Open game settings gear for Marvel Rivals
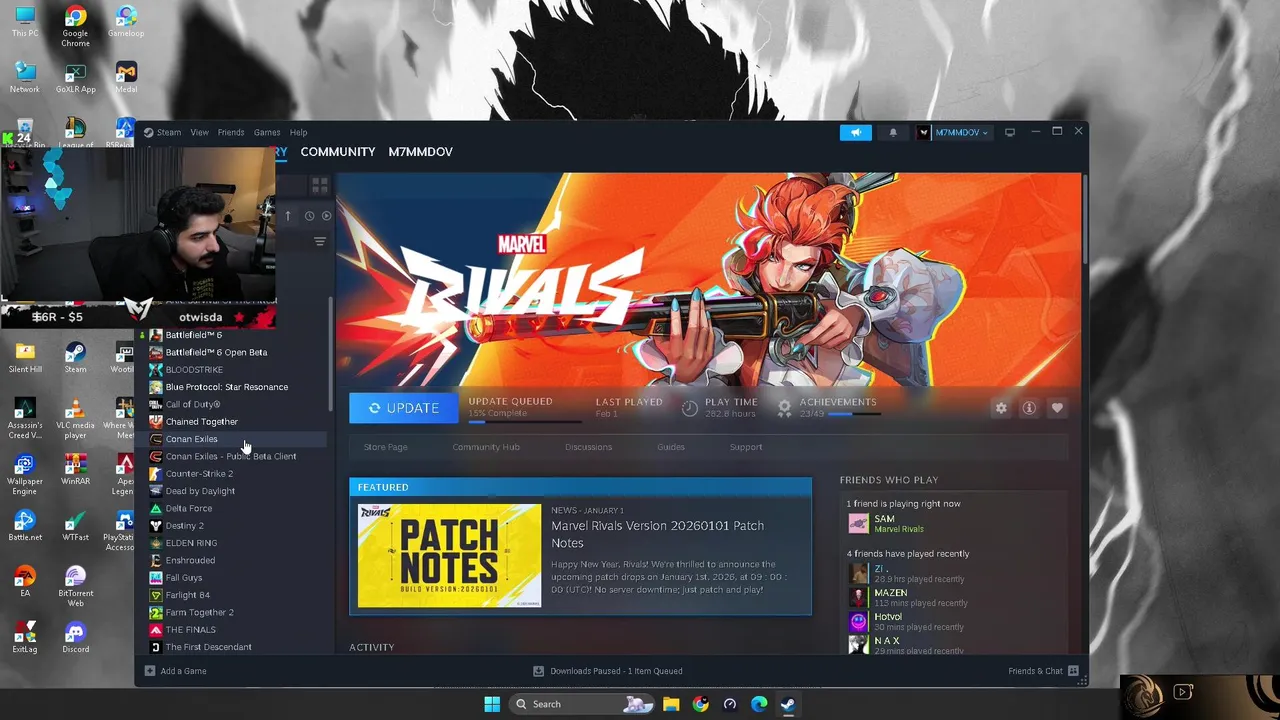The height and width of the screenshot is (720, 1280). tap(1001, 408)
